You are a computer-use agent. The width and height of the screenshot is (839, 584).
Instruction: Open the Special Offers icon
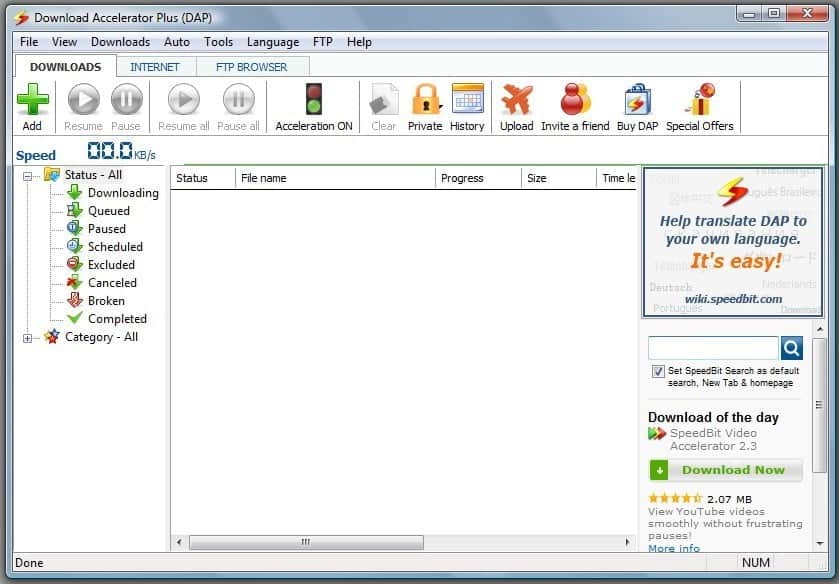[699, 100]
